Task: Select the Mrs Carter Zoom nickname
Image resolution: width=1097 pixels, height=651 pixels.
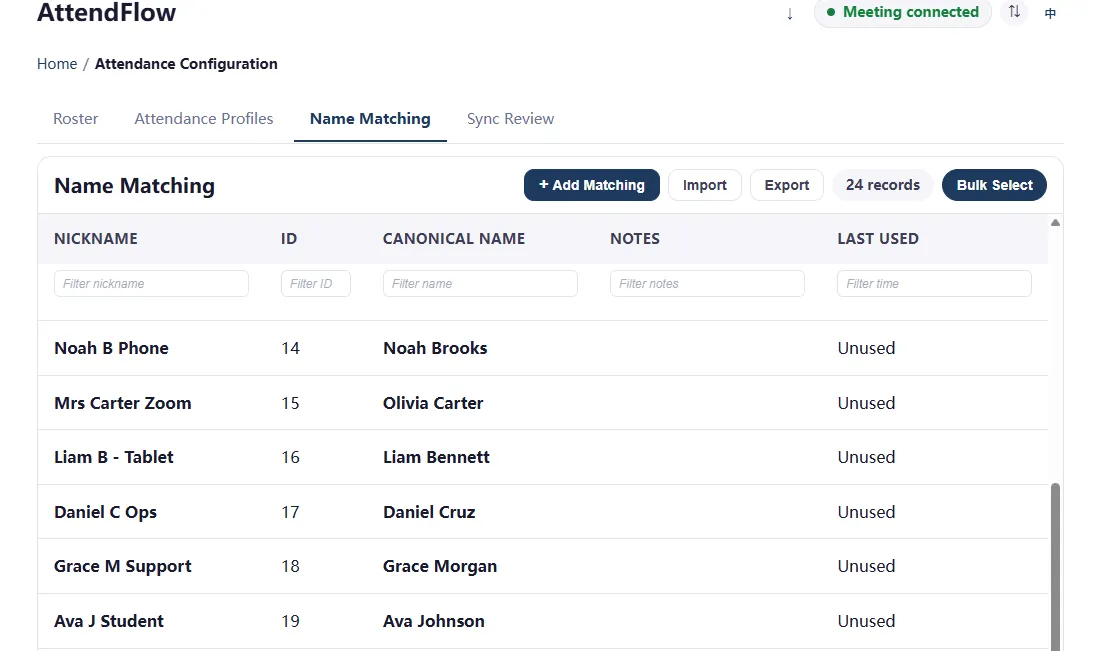Action: point(122,403)
